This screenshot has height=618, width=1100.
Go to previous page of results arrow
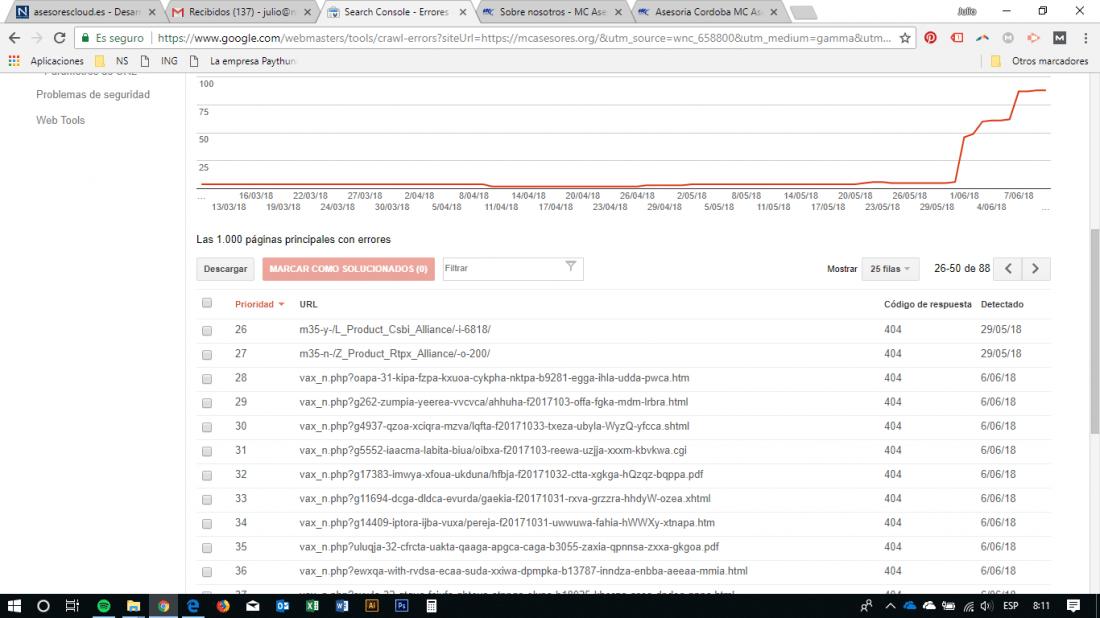point(1008,269)
